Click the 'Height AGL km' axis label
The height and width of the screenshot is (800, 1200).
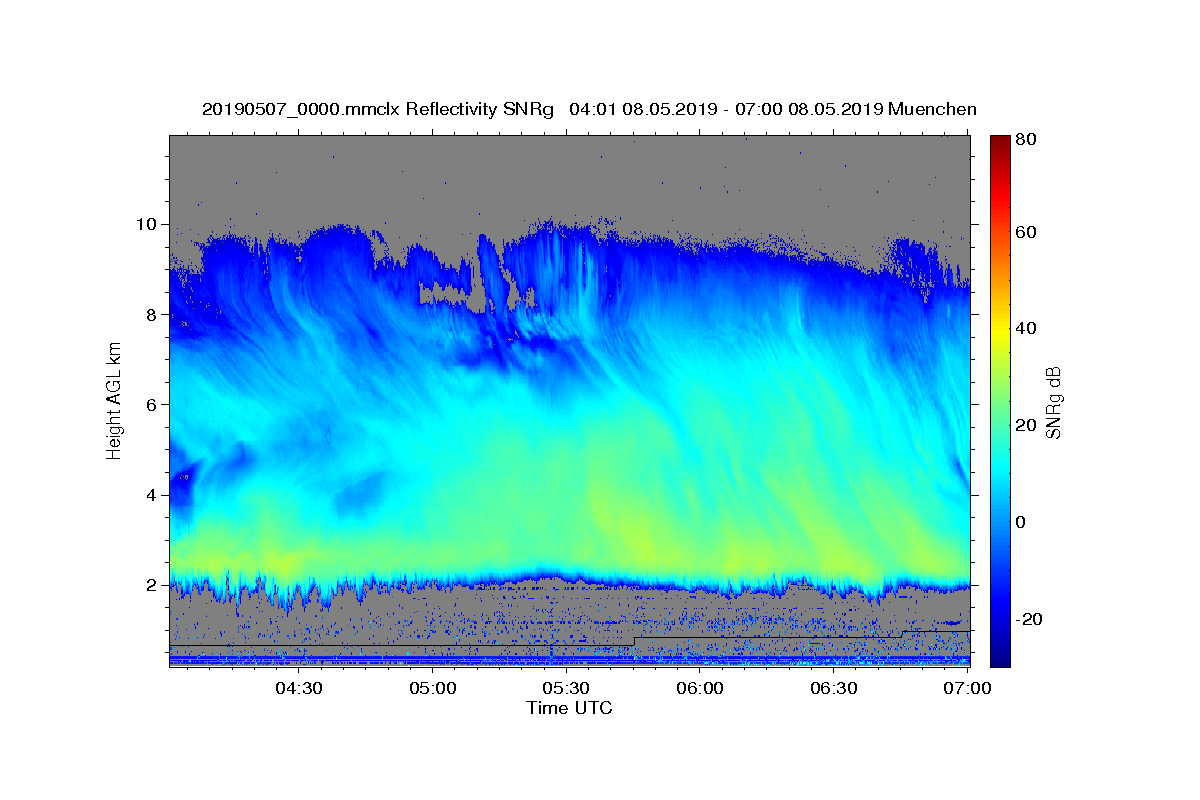click(114, 400)
